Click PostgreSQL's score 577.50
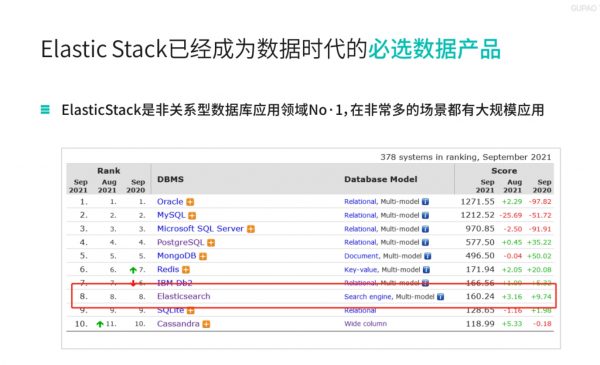Image resolution: width=600 pixels, height=365 pixels. (x=480, y=242)
